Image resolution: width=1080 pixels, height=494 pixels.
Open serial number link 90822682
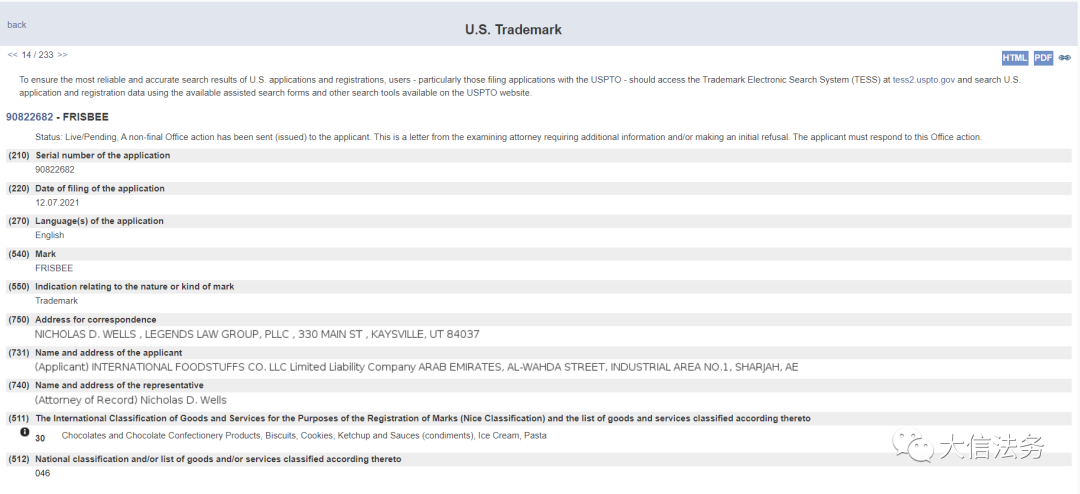click(x=29, y=117)
